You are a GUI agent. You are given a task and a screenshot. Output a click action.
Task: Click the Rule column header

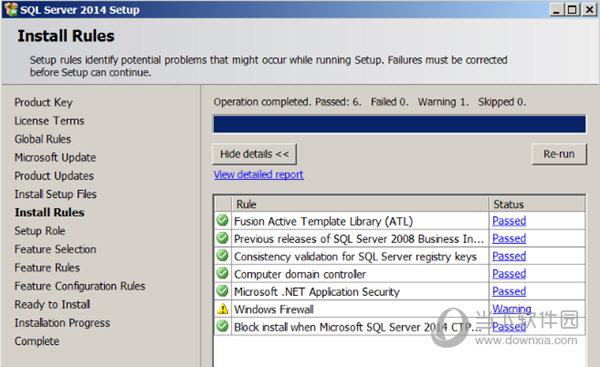click(x=360, y=204)
